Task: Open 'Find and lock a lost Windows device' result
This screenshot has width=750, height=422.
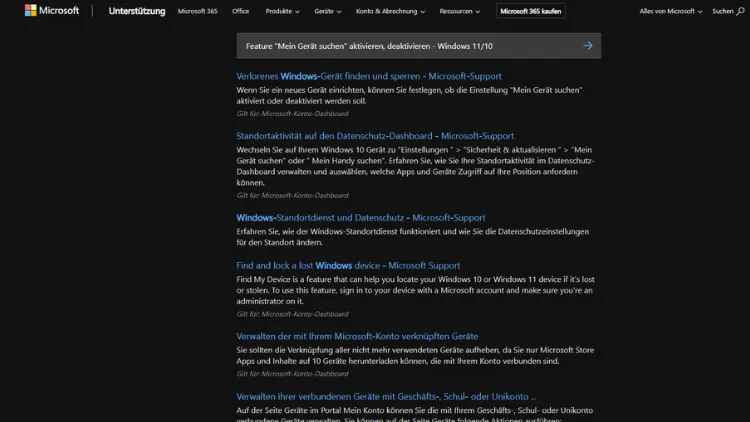Action: pos(348,266)
